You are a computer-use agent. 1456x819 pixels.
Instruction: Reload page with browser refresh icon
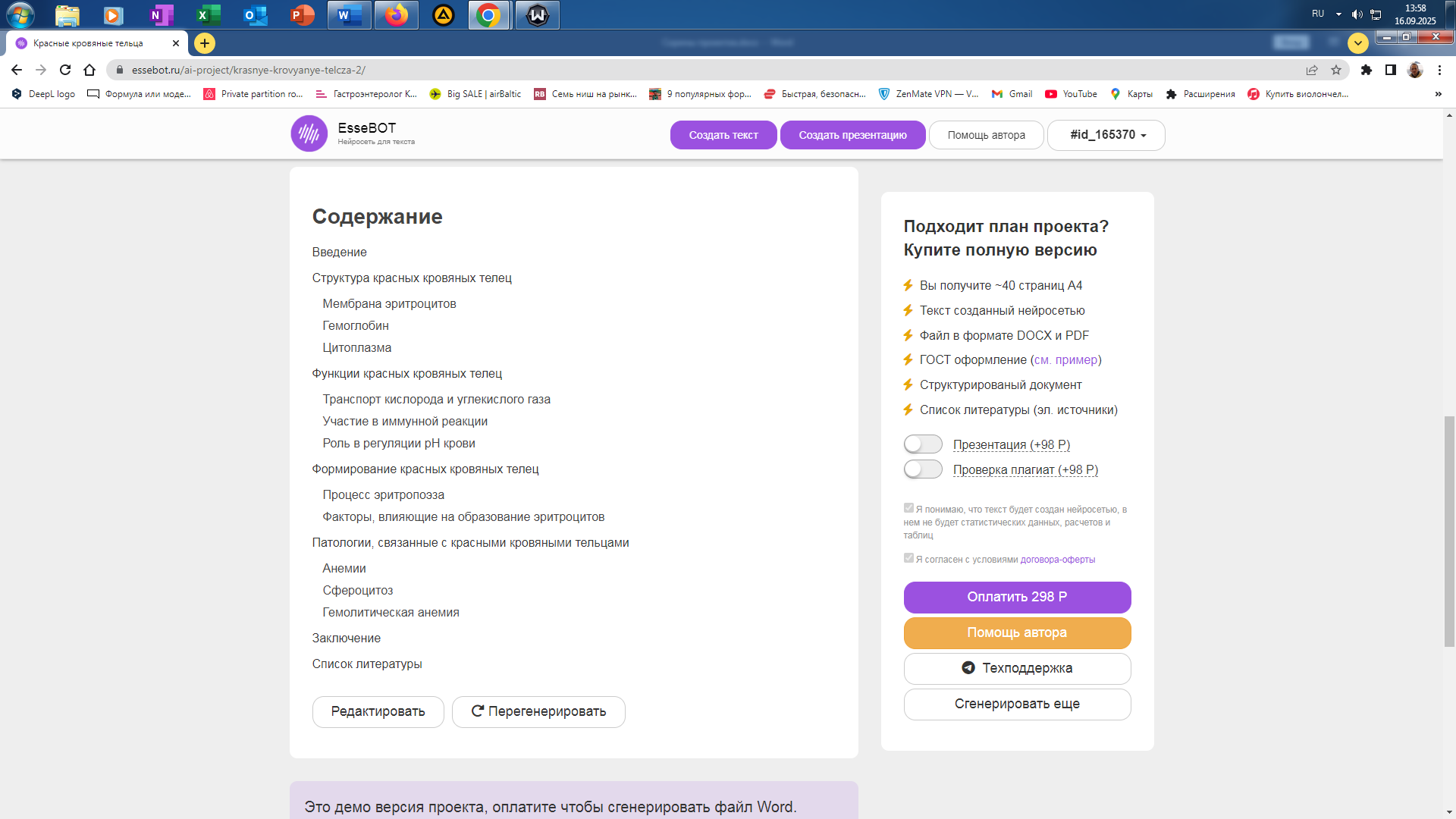point(65,70)
